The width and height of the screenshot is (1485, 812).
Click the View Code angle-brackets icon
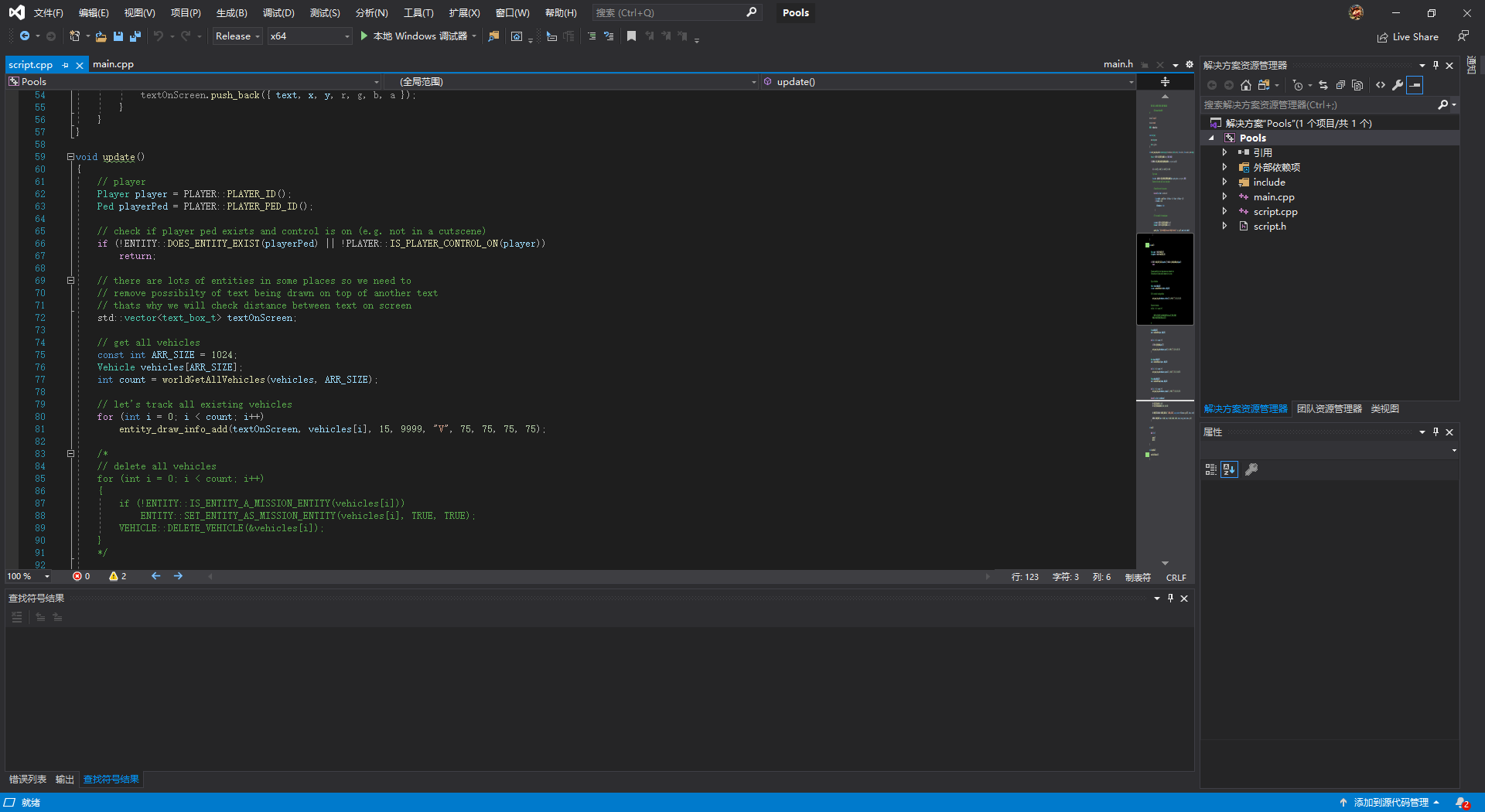(1381, 85)
